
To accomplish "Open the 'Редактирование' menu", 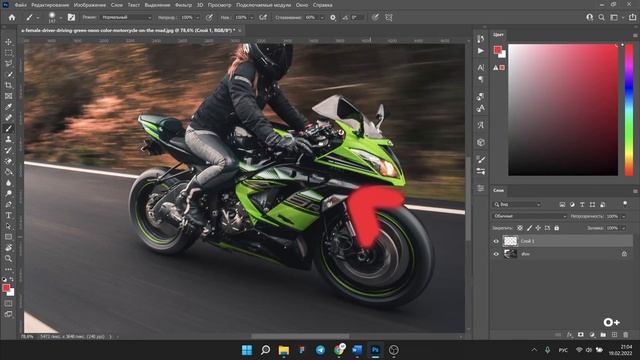I will (x=50, y=5).
